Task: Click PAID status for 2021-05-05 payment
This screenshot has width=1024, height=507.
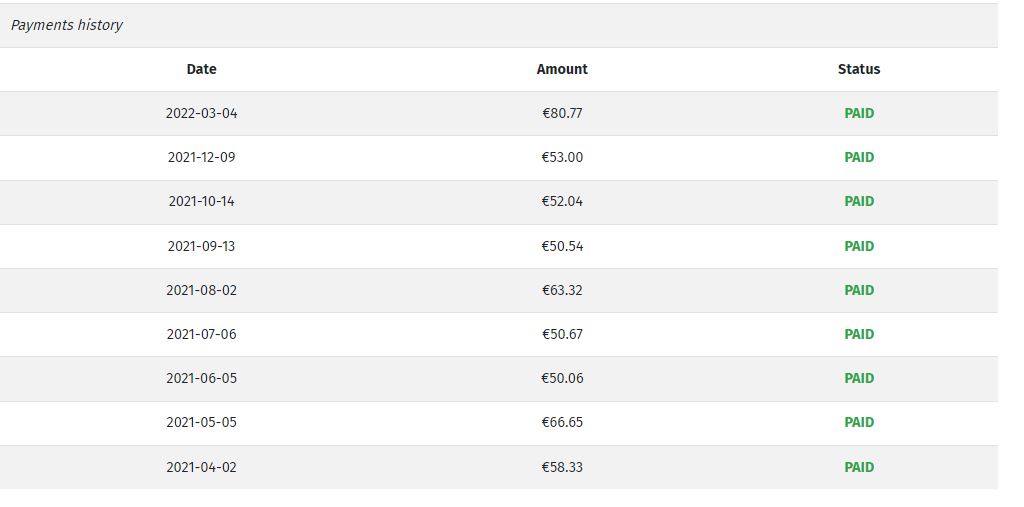Action: [x=859, y=422]
